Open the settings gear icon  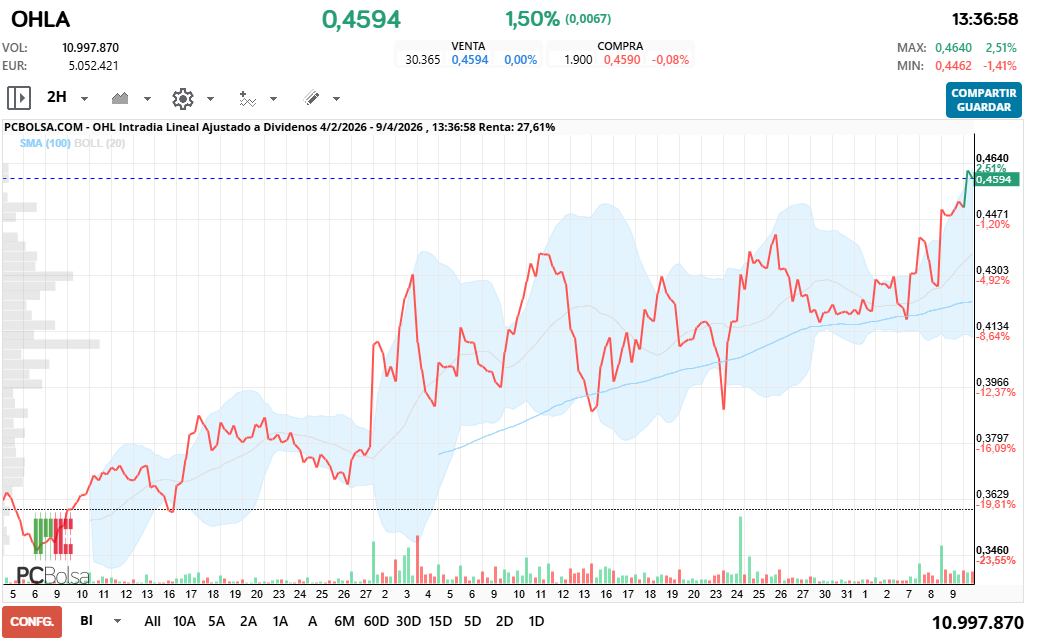coord(182,98)
